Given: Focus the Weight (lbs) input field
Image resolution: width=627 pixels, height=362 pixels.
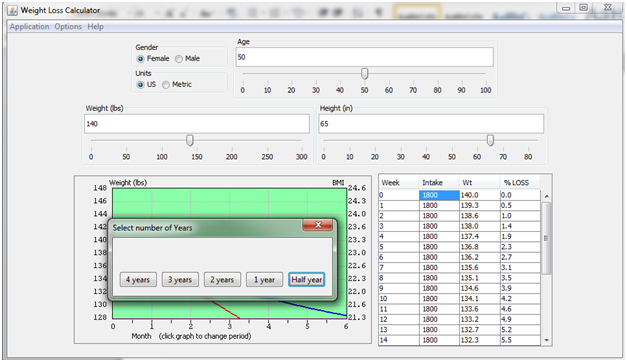Looking at the screenshot, I should [197, 124].
